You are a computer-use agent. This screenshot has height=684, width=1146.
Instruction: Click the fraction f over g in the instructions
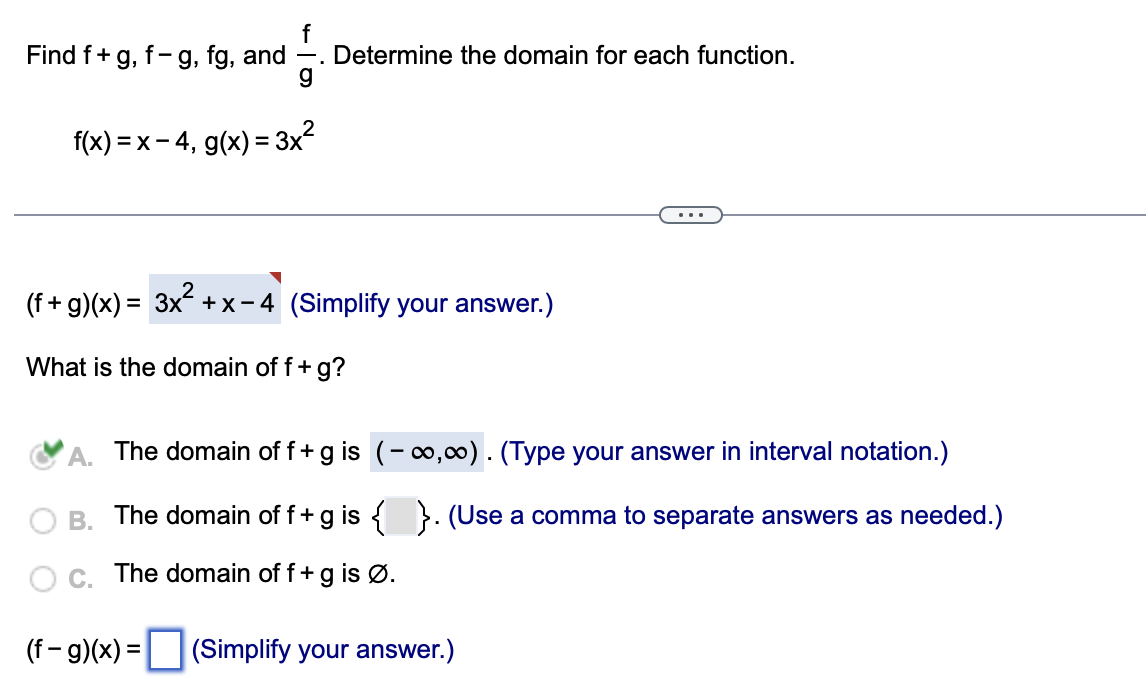[305, 55]
